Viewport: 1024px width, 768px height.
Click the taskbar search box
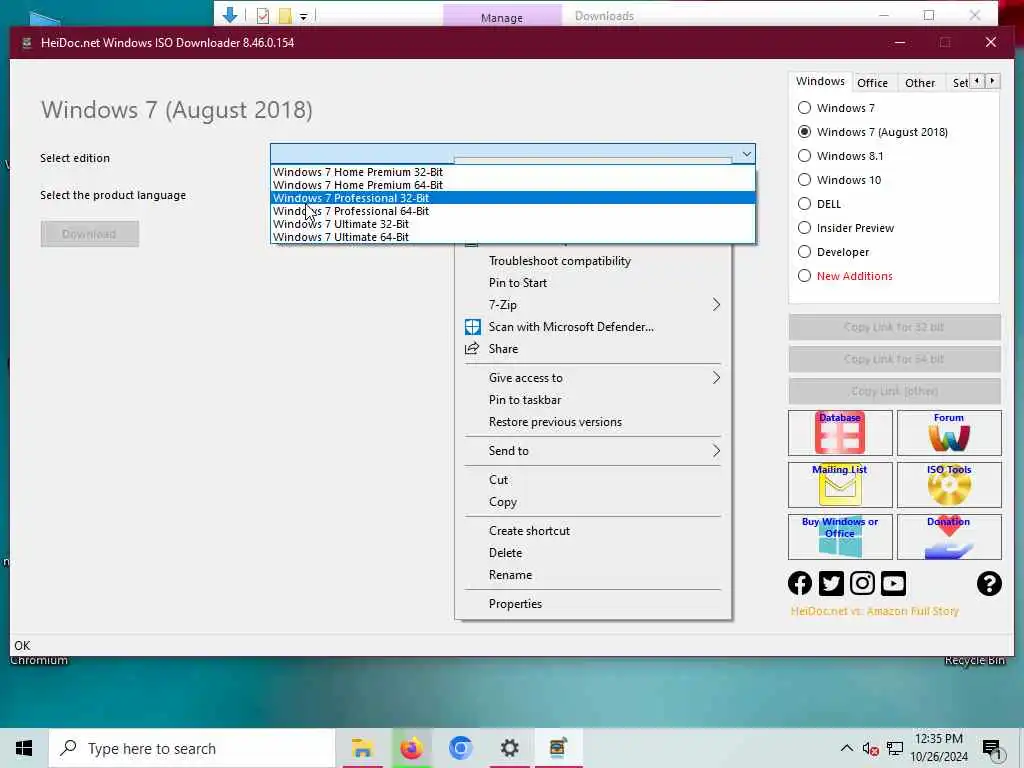(x=192, y=748)
